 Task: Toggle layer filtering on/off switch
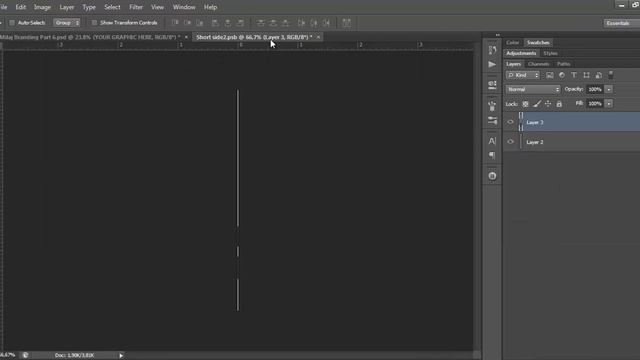[611, 75]
